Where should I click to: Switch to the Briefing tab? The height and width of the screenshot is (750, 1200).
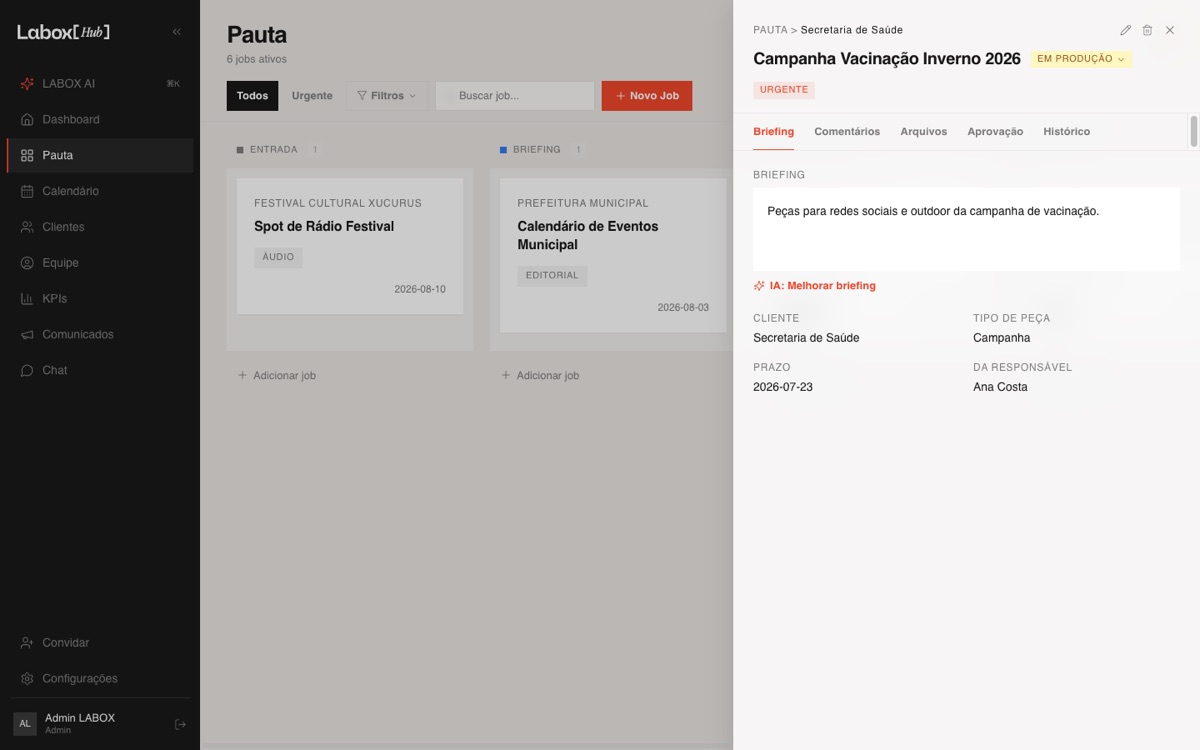[774, 132]
